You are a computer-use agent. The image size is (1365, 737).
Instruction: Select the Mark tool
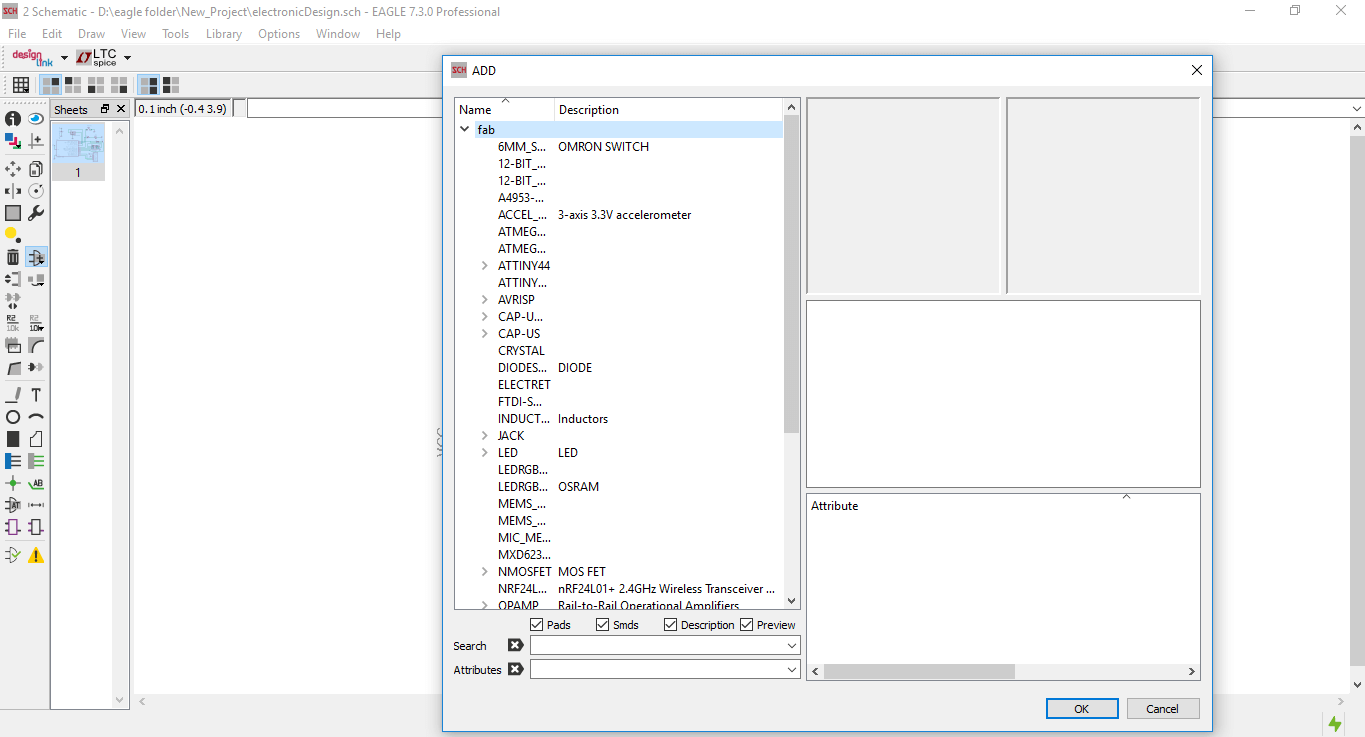[36, 141]
